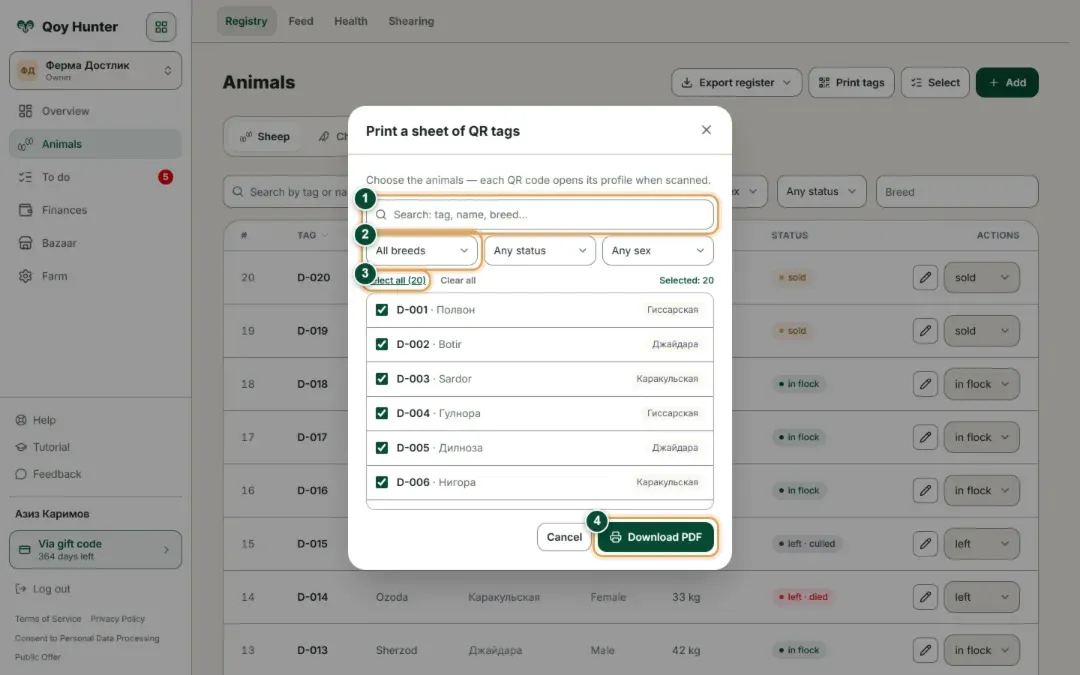This screenshot has width=1080, height=675.
Task: Click Clear all in dialog
Action: (458, 280)
